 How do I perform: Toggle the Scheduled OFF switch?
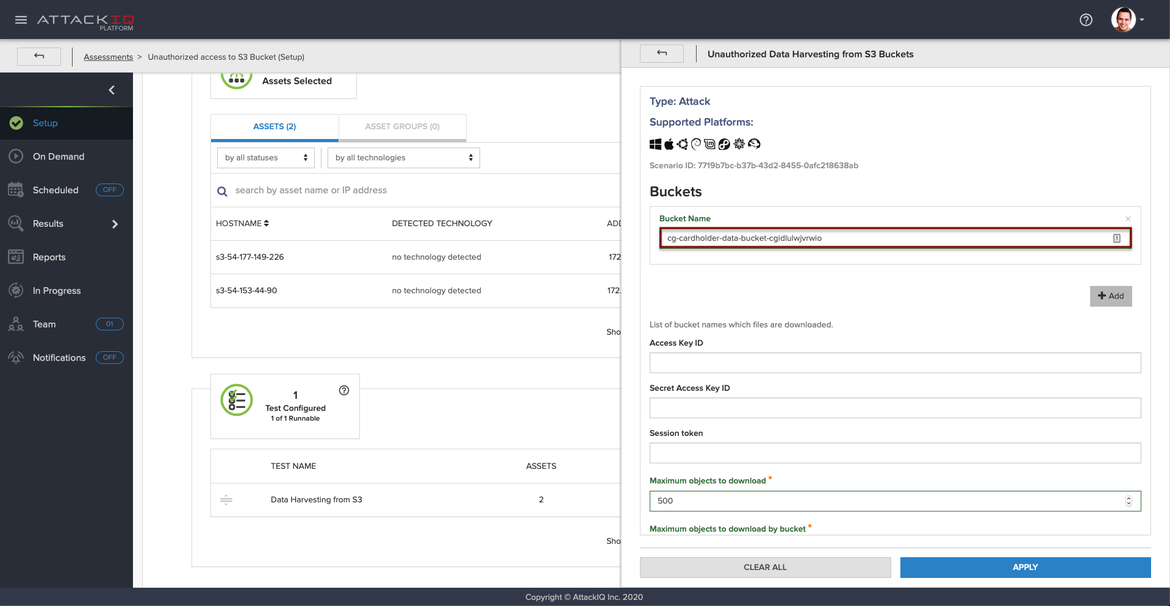point(109,190)
